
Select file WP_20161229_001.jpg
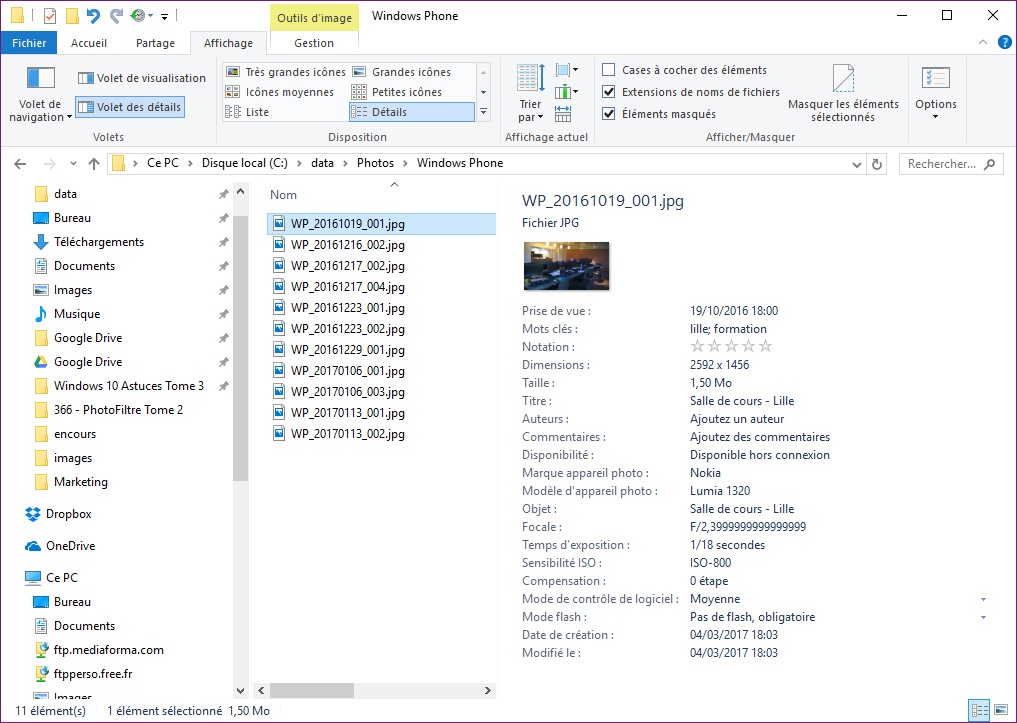(x=347, y=350)
